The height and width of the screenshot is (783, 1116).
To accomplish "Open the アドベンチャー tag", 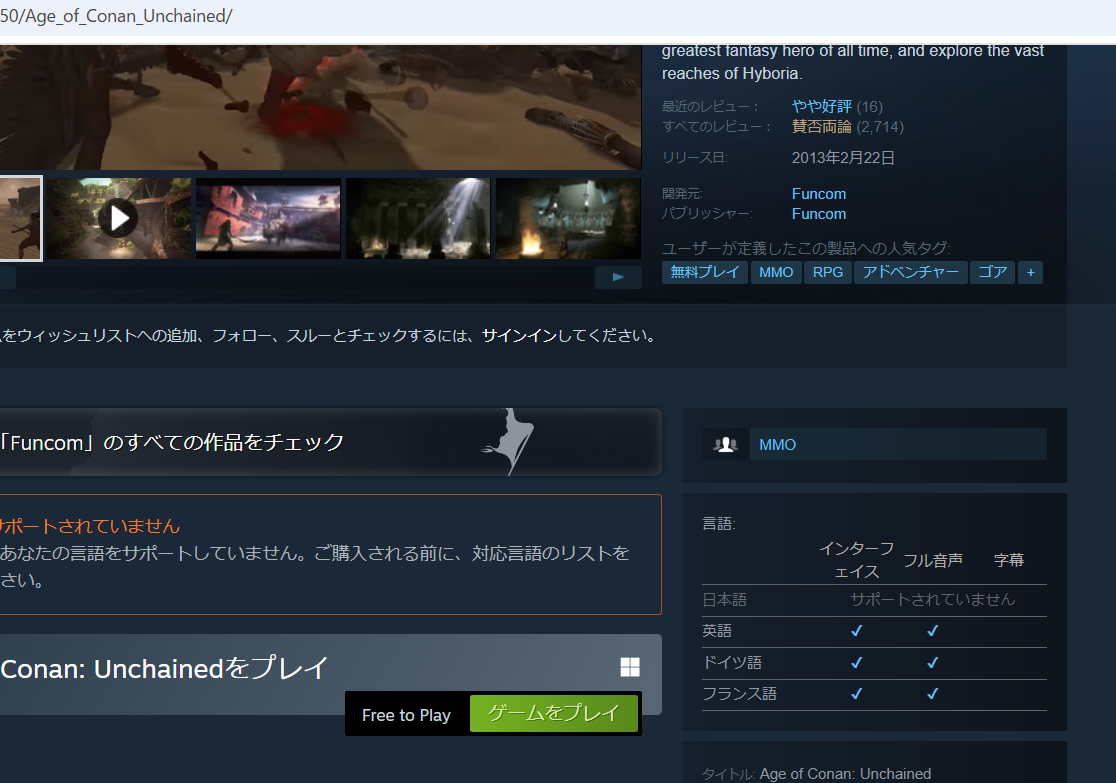I will 910,272.
